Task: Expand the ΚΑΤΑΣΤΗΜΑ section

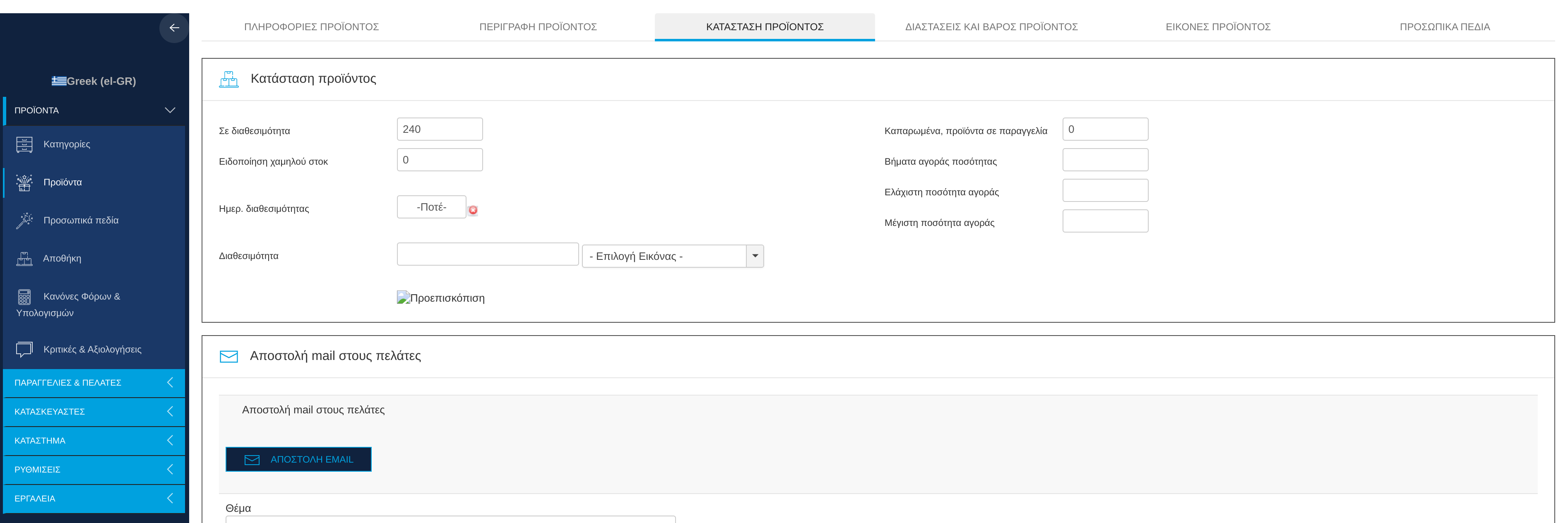Action: coord(94,440)
